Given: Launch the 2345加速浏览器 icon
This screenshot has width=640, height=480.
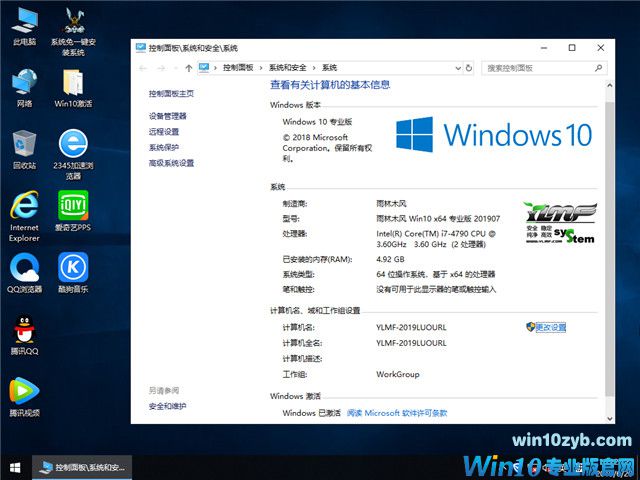Looking at the screenshot, I should [73, 154].
